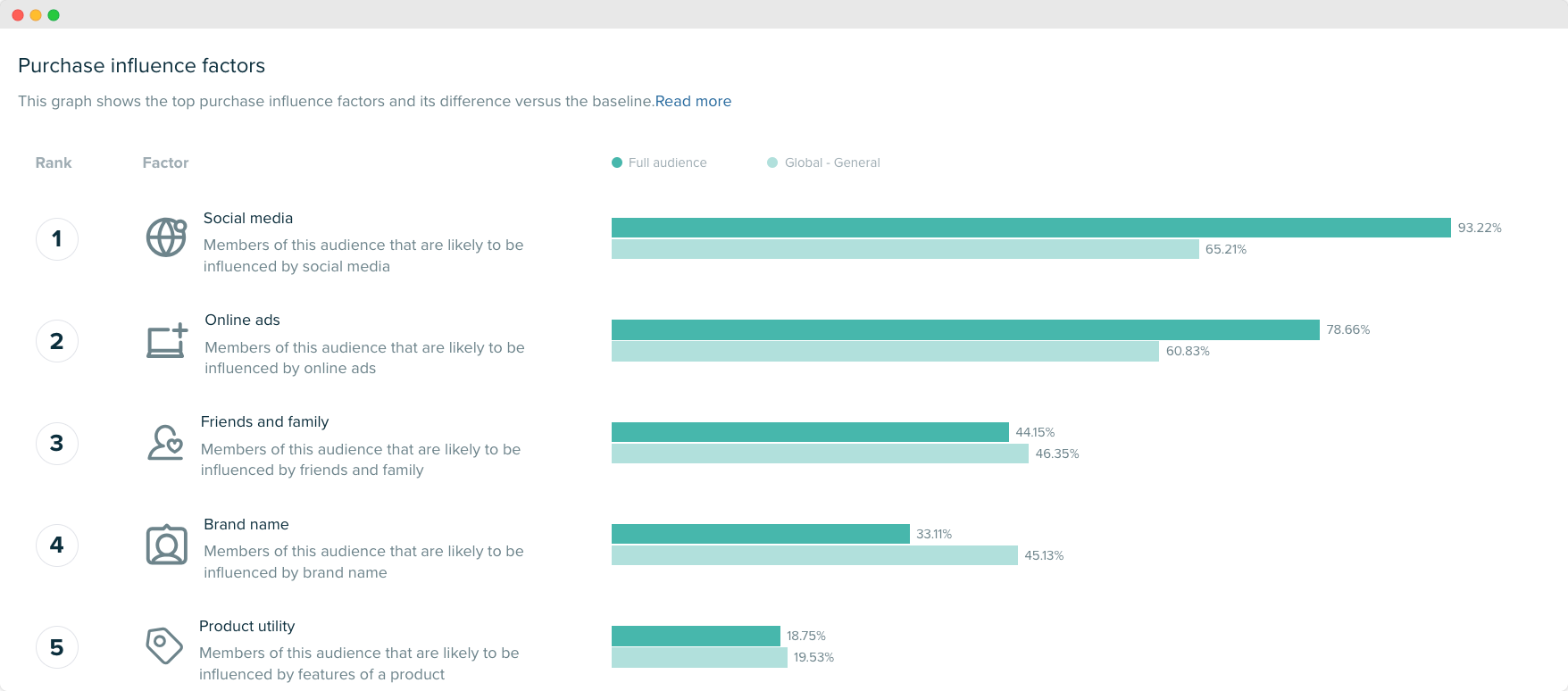Click the Brand name portrait icon

165,545
